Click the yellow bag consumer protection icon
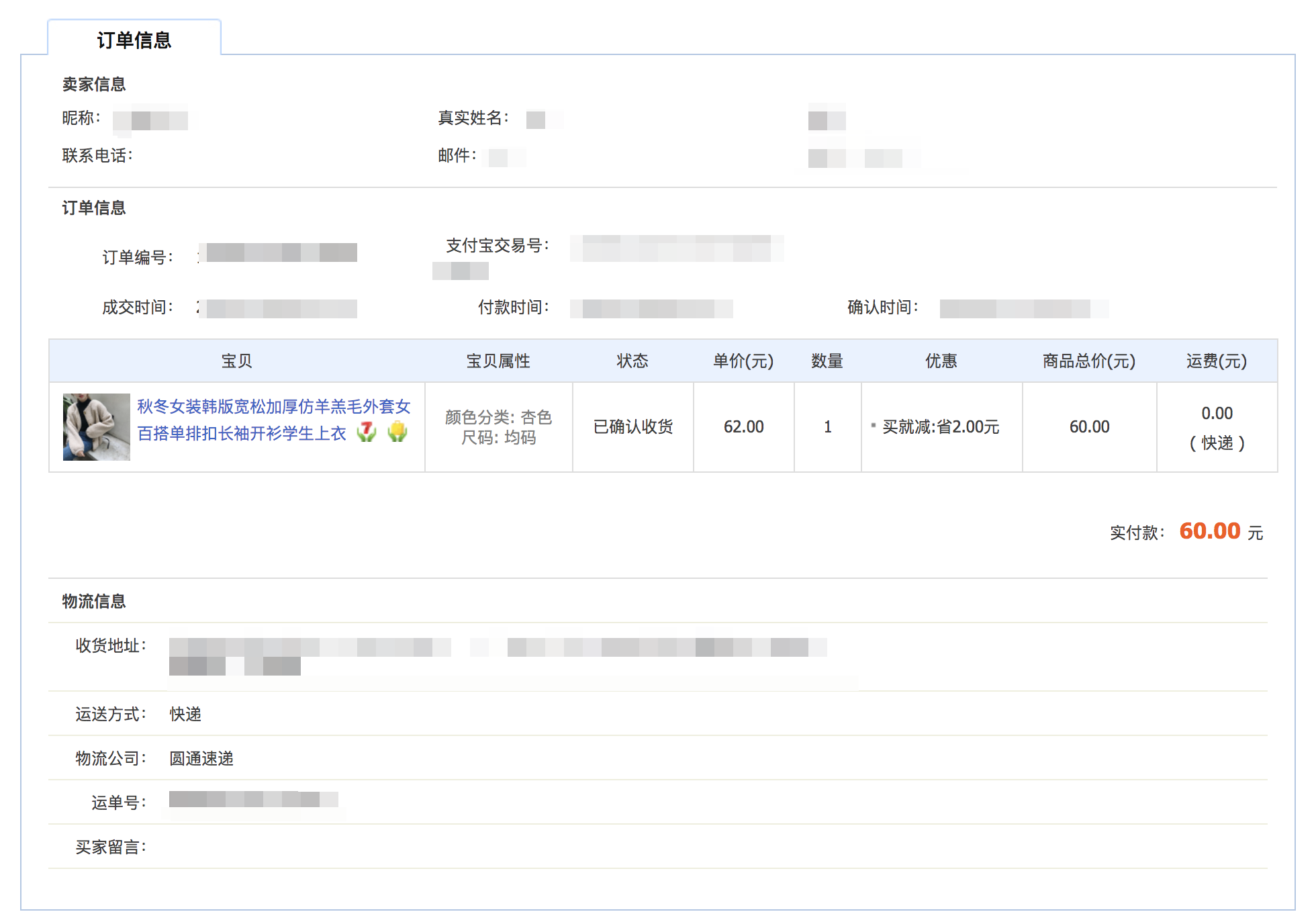The image size is (1316, 920). coord(397,432)
